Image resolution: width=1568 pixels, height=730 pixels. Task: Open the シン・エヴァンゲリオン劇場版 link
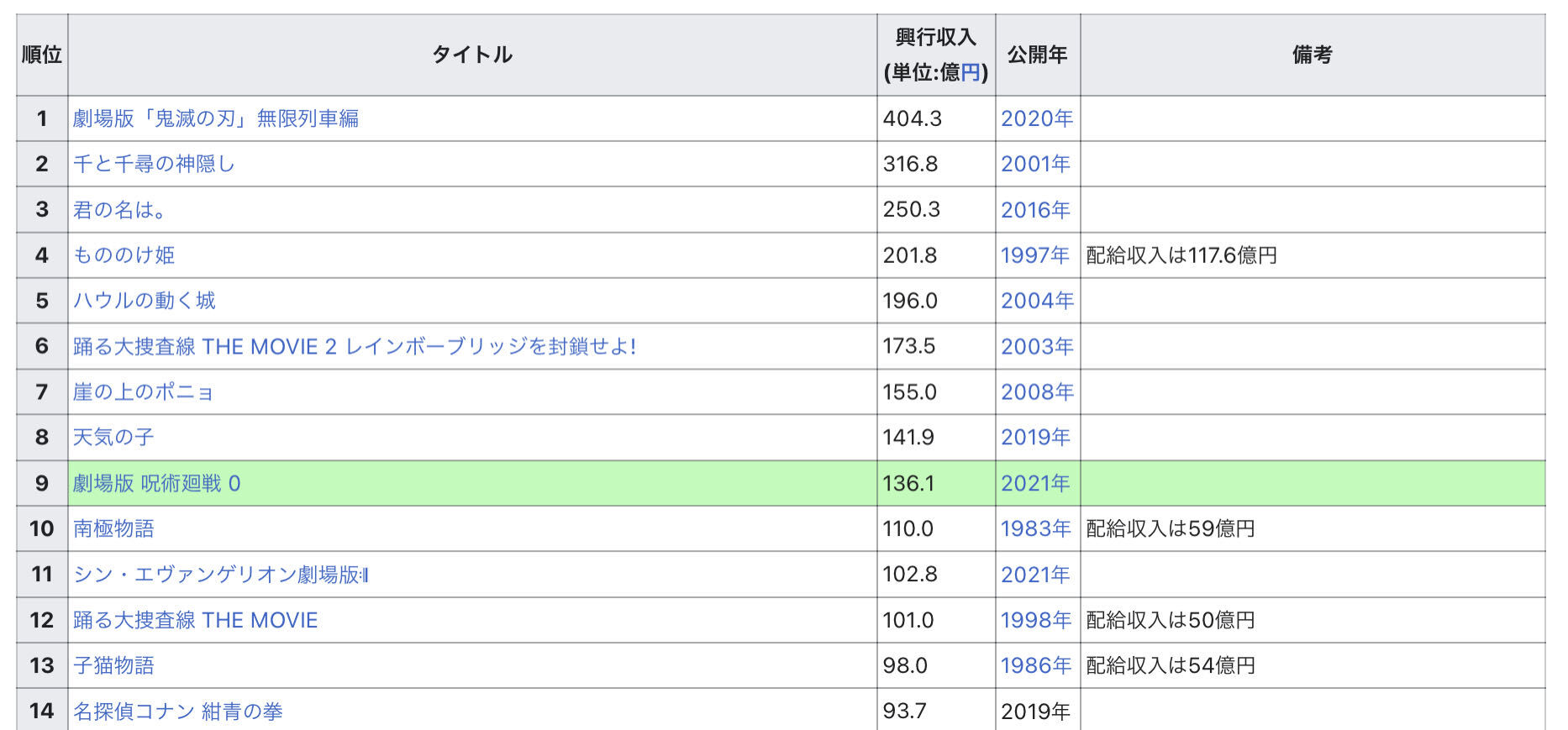(x=221, y=575)
